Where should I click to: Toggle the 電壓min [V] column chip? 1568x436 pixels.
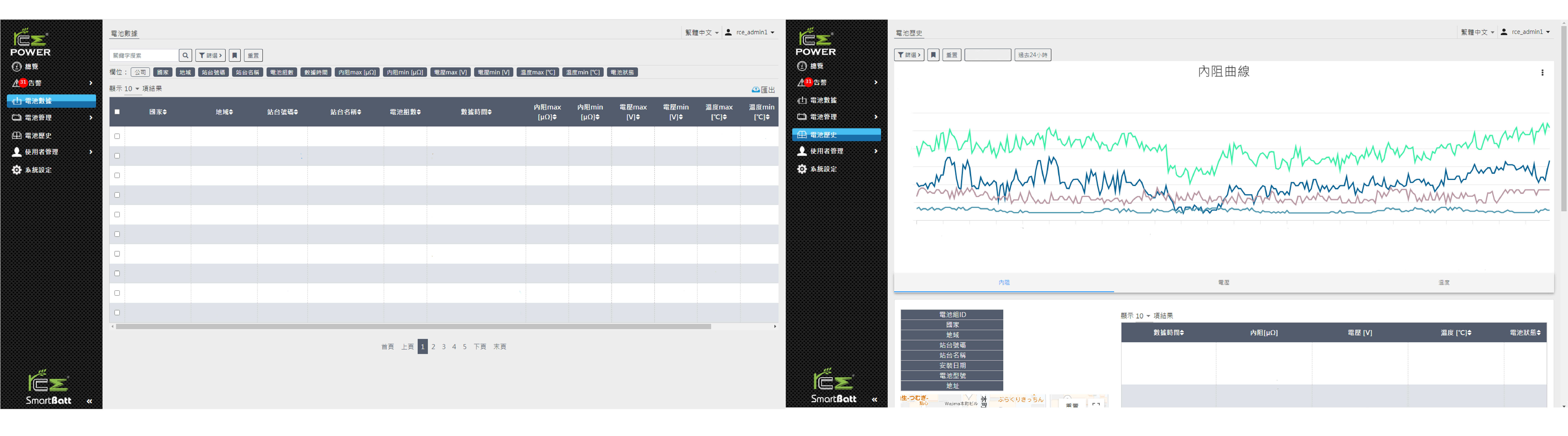tap(494, 72)
